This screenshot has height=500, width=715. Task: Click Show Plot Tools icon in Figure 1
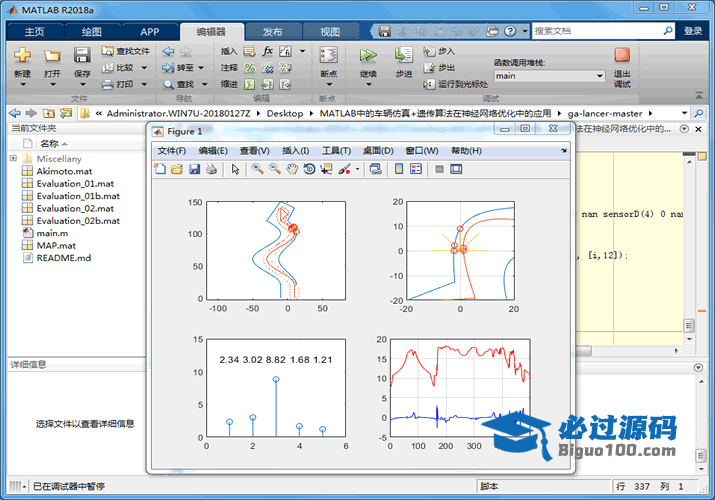[456, 169]
